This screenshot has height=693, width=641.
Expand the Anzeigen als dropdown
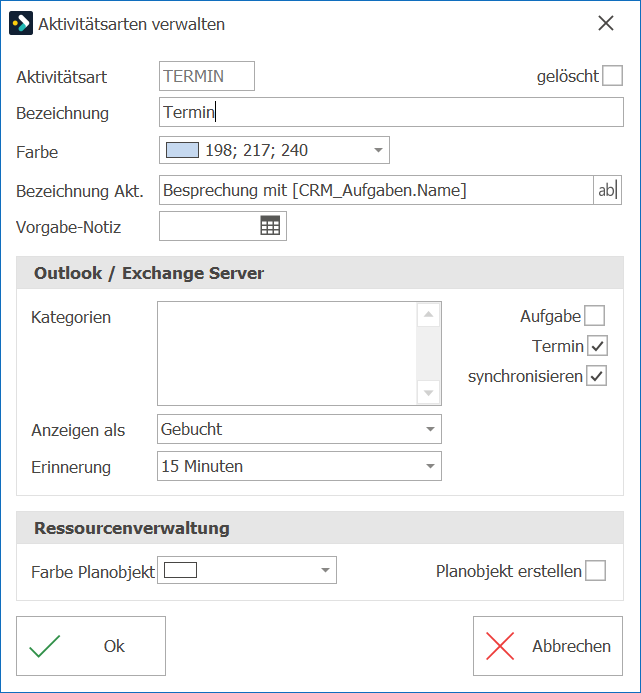[x=430, y=429]
